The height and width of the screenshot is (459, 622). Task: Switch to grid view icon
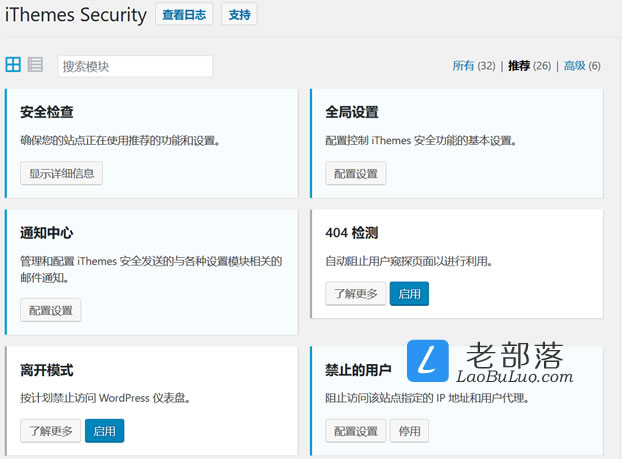pos(13,64)
